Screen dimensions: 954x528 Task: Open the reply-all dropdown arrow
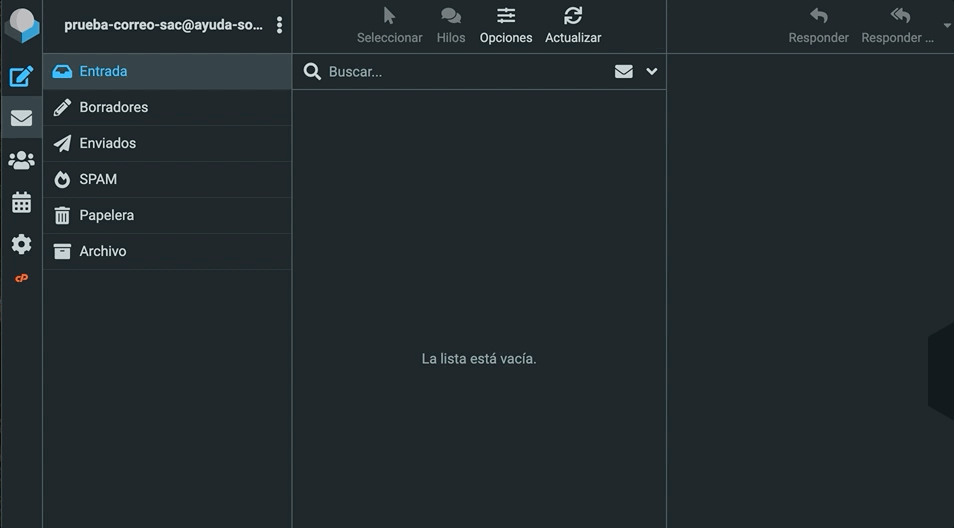click(x=947, y=26)
